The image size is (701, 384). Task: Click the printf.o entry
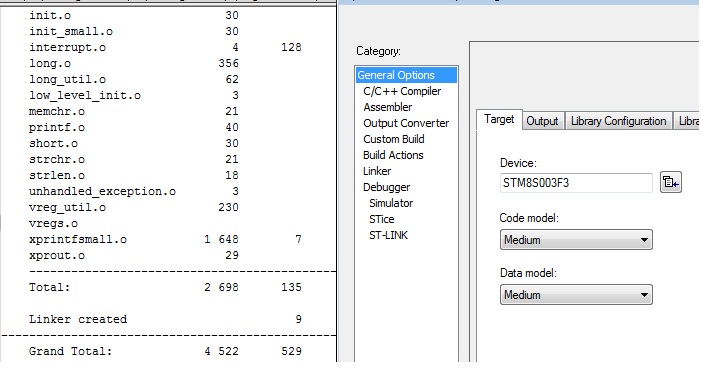(57, 127)
